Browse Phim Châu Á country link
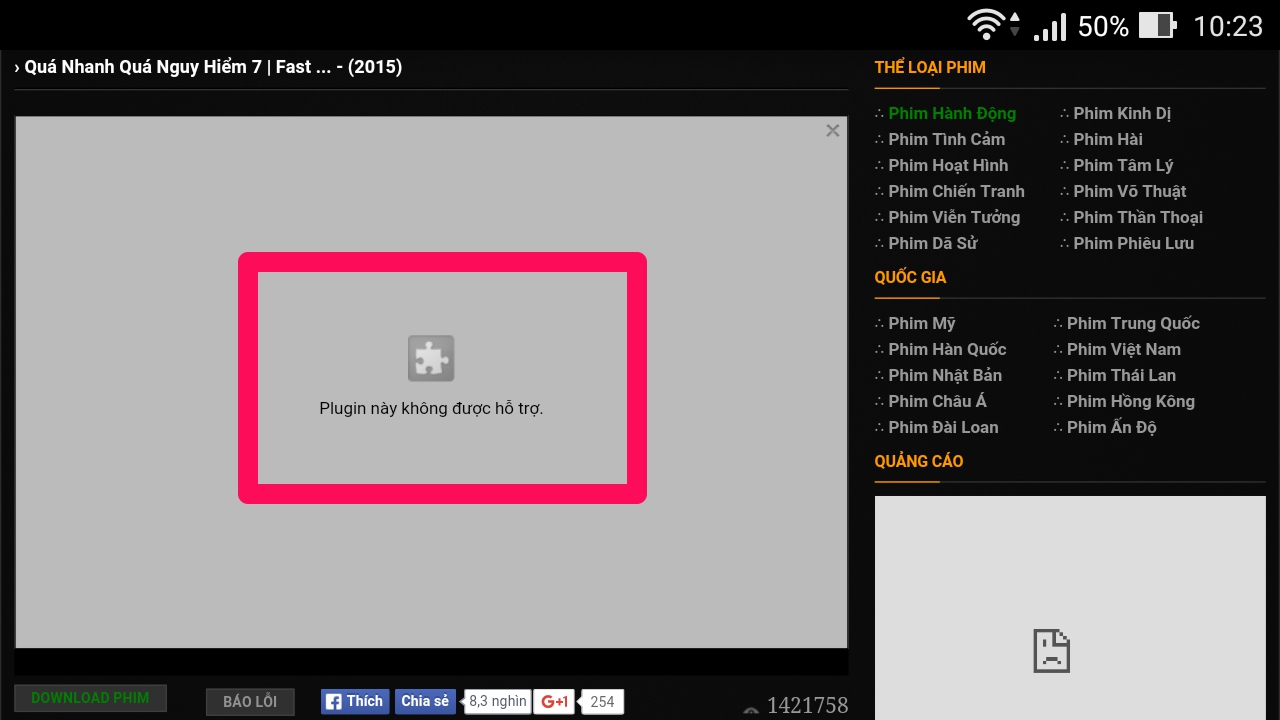Viewport: 1280px width, 720px height. tap(937, 401)
